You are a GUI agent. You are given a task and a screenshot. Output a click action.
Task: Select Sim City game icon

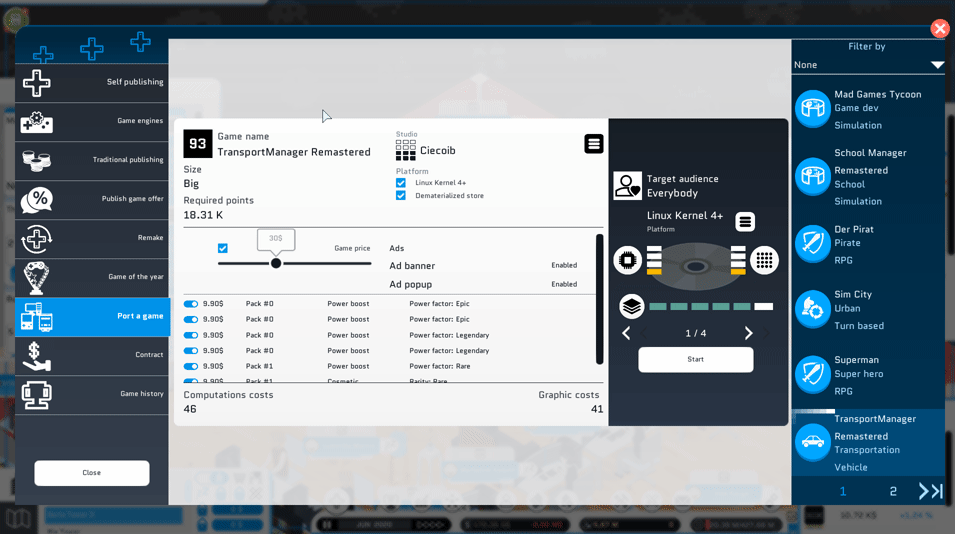813,309
